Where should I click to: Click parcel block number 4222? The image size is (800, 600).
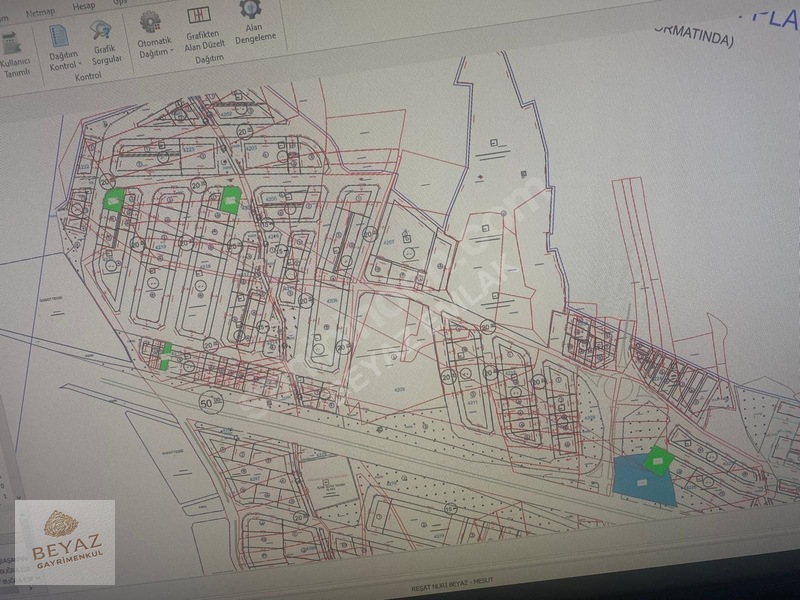[x=83, y=167]
